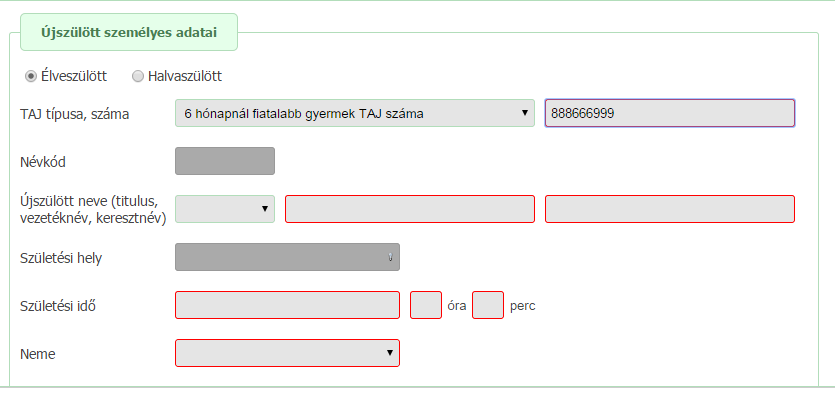Click the Élveszülött label text

tap(74, 76)
